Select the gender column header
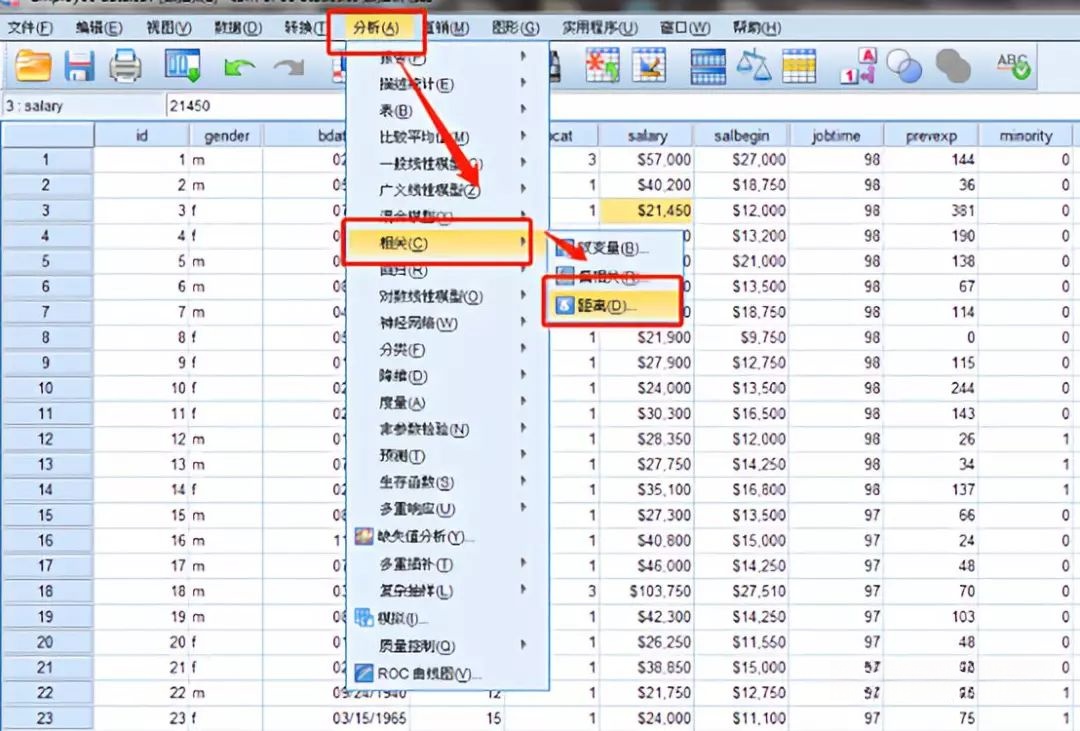The image size is (1080, 731). [x=227, y=136]
